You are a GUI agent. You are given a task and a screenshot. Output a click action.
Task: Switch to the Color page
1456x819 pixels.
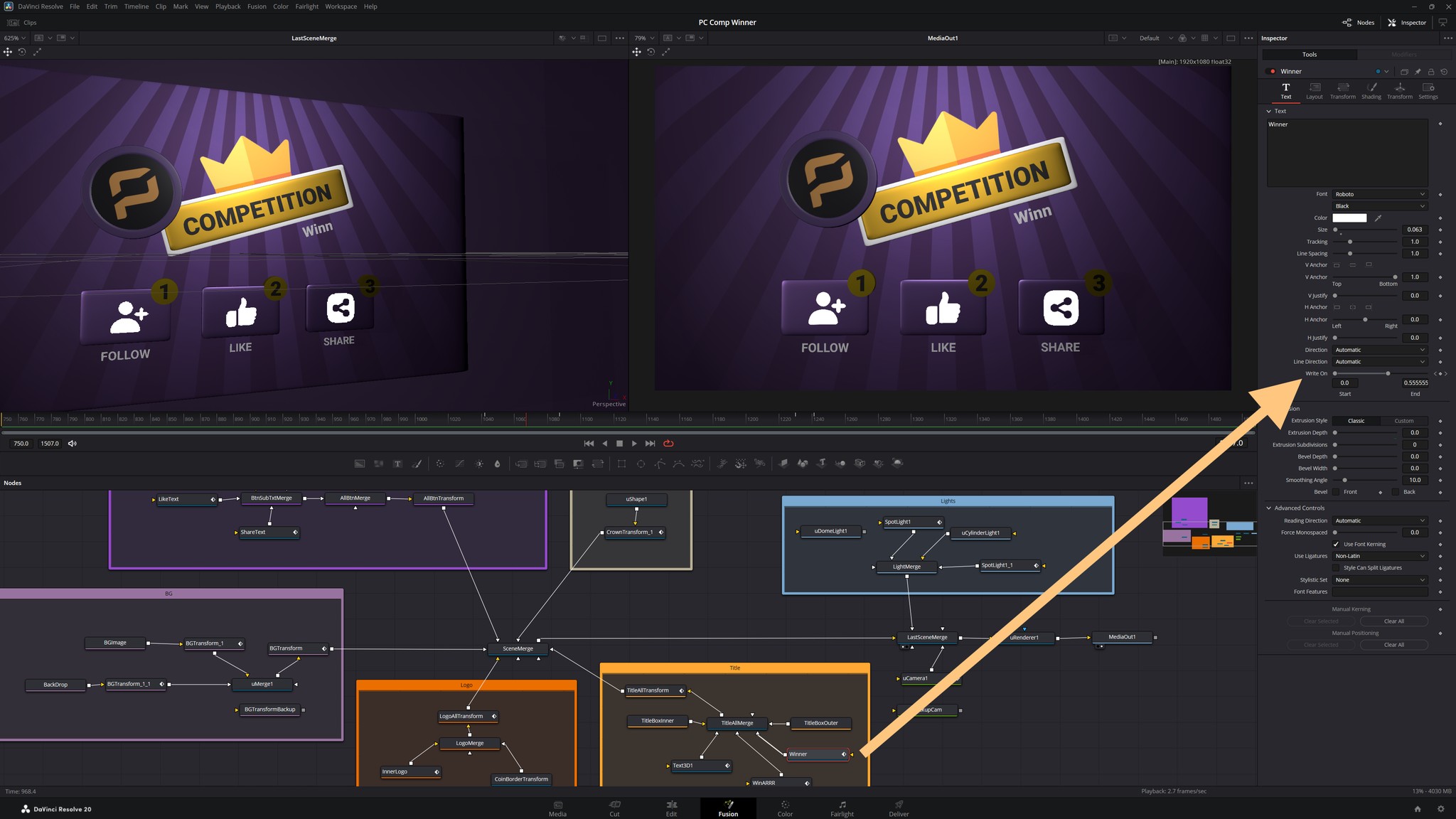coord(785,809)
